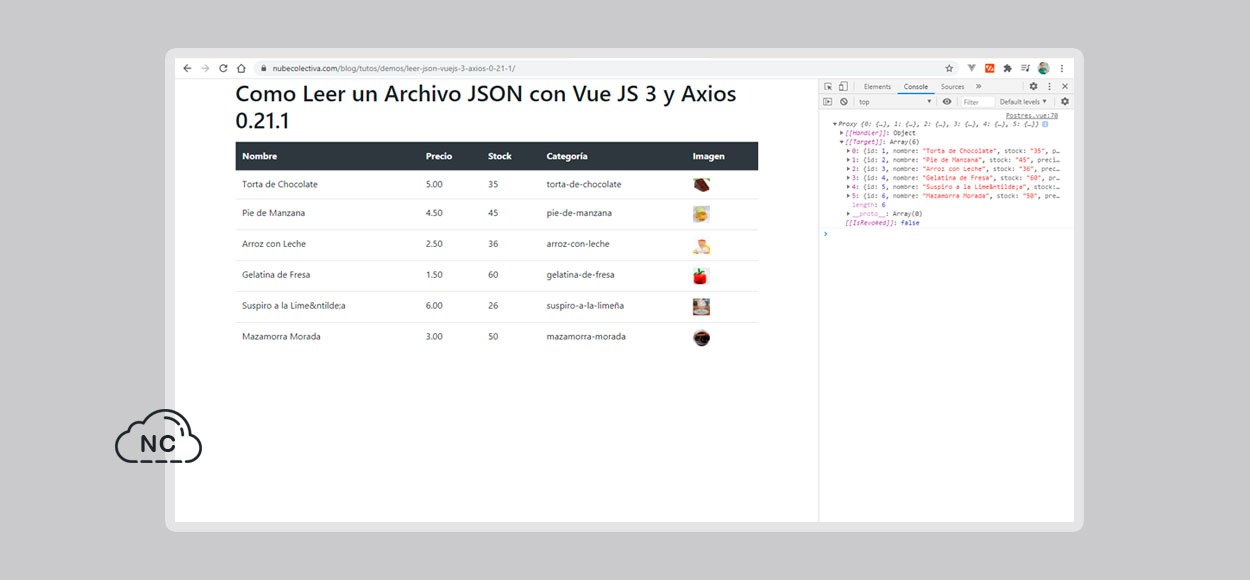View site info via the padlock icon

tap(263, 68)
